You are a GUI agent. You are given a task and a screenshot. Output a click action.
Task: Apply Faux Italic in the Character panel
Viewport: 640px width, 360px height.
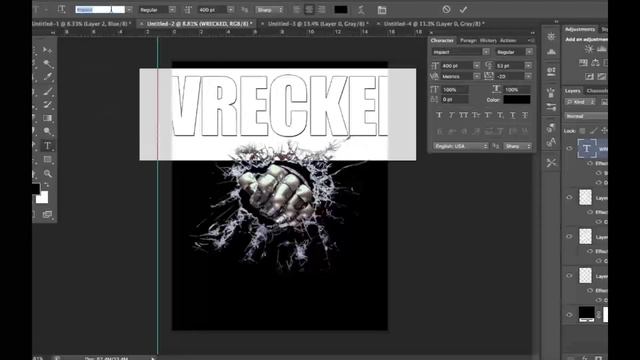(x=451, y=116)
